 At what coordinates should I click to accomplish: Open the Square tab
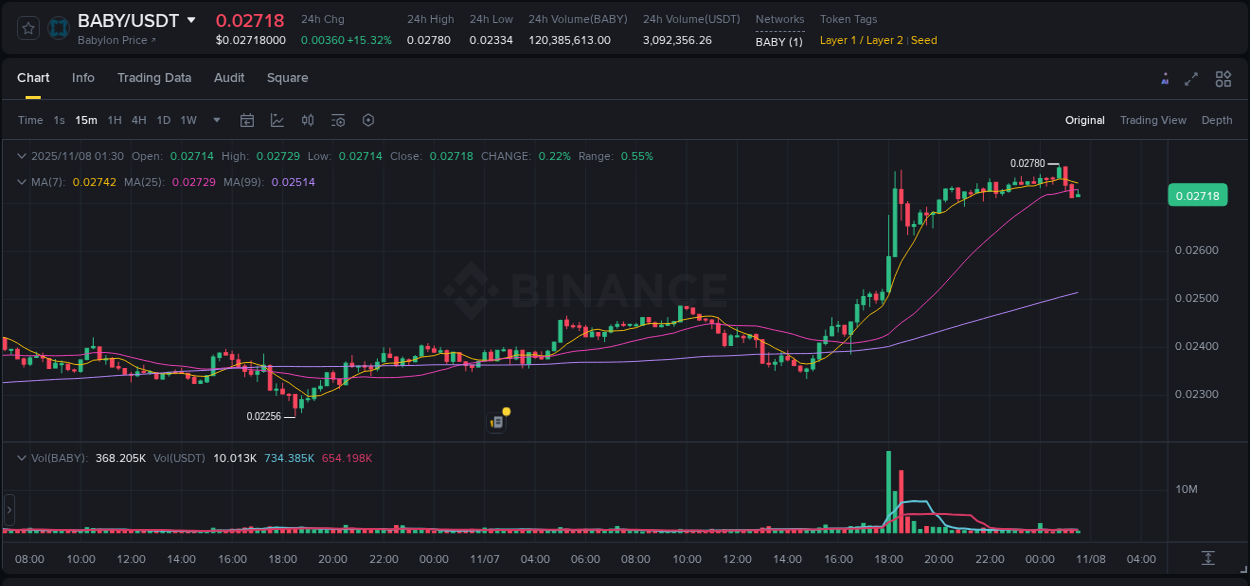click(x=287, y=78)
